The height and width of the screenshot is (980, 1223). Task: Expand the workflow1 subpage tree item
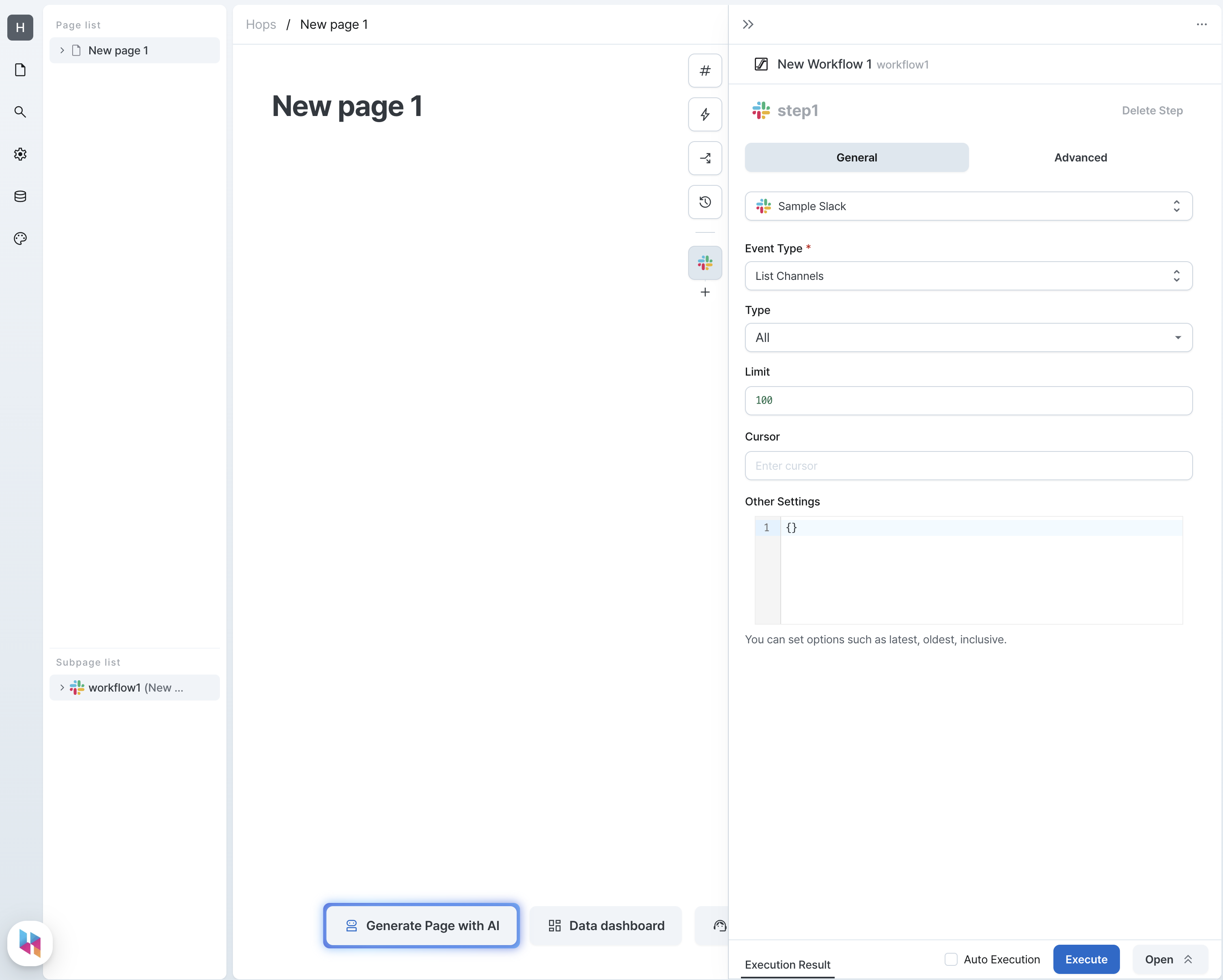point(62,688)
